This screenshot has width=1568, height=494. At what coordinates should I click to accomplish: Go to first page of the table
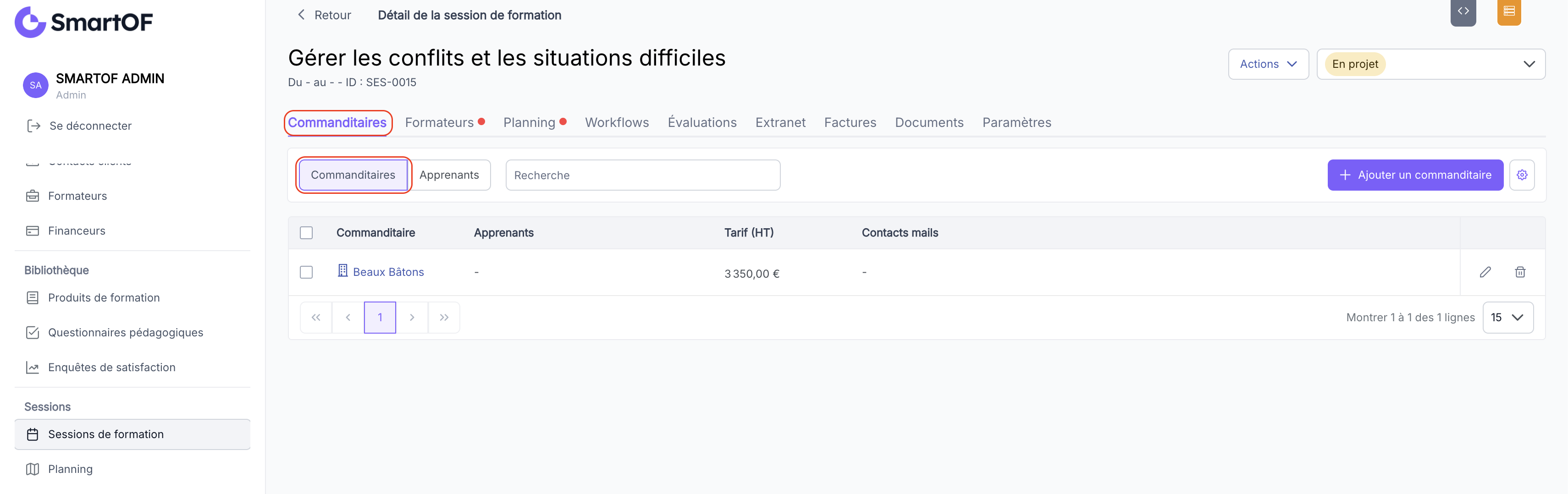pos(316,318)
